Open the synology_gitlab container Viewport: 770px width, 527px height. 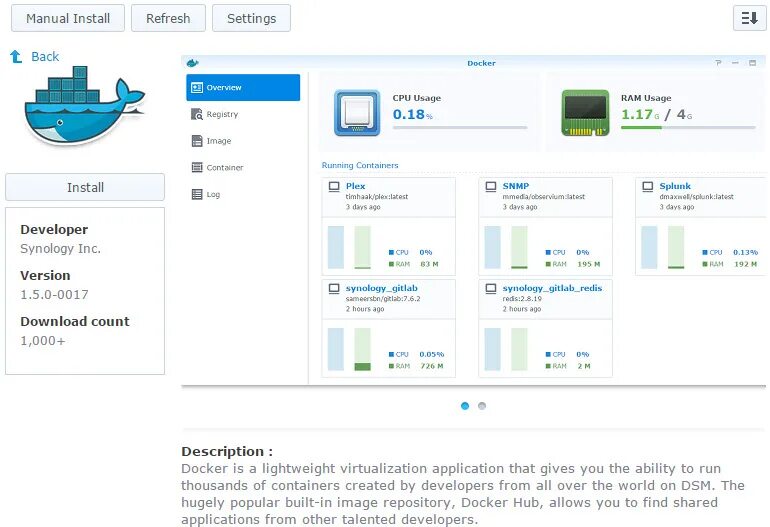point(382,288)
